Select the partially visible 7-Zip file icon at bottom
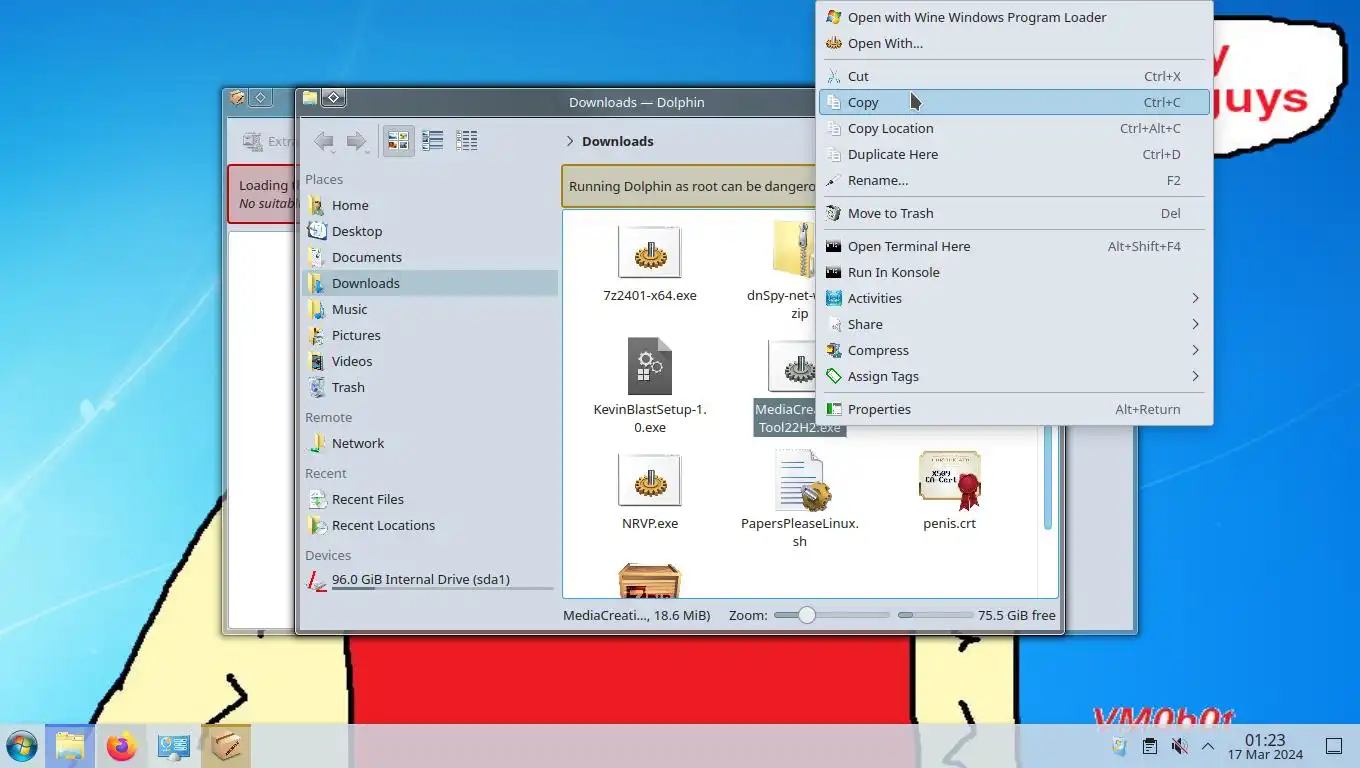This screenshot has height=768, width=1360. point(650,580)
